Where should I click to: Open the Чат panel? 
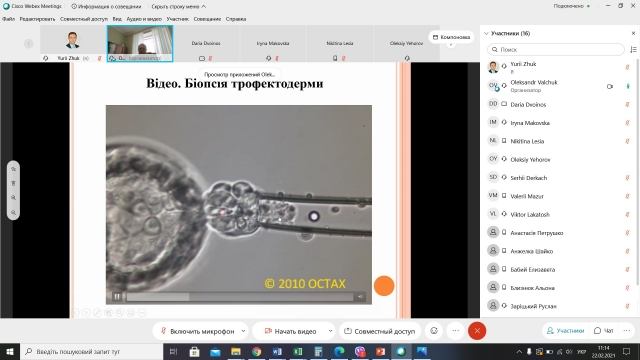(x=603, y=331)
